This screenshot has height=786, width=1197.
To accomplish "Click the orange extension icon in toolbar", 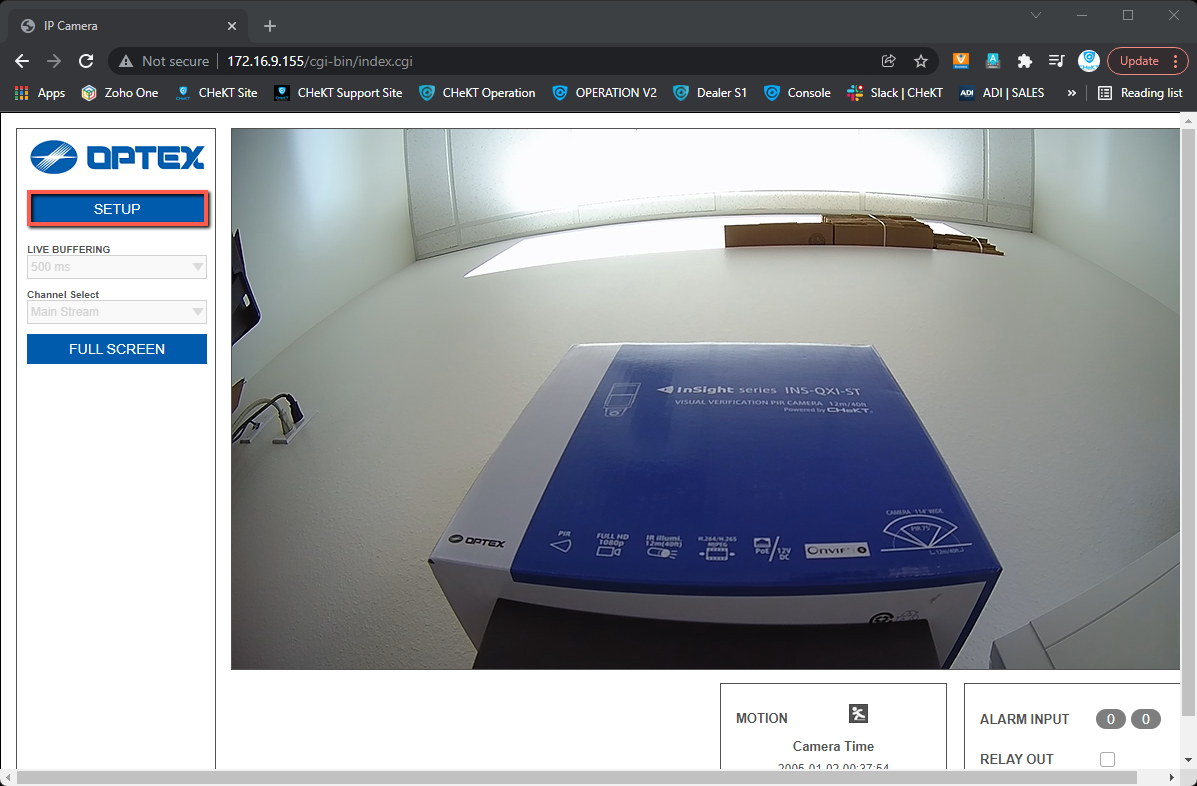I will tap(960, 60).
